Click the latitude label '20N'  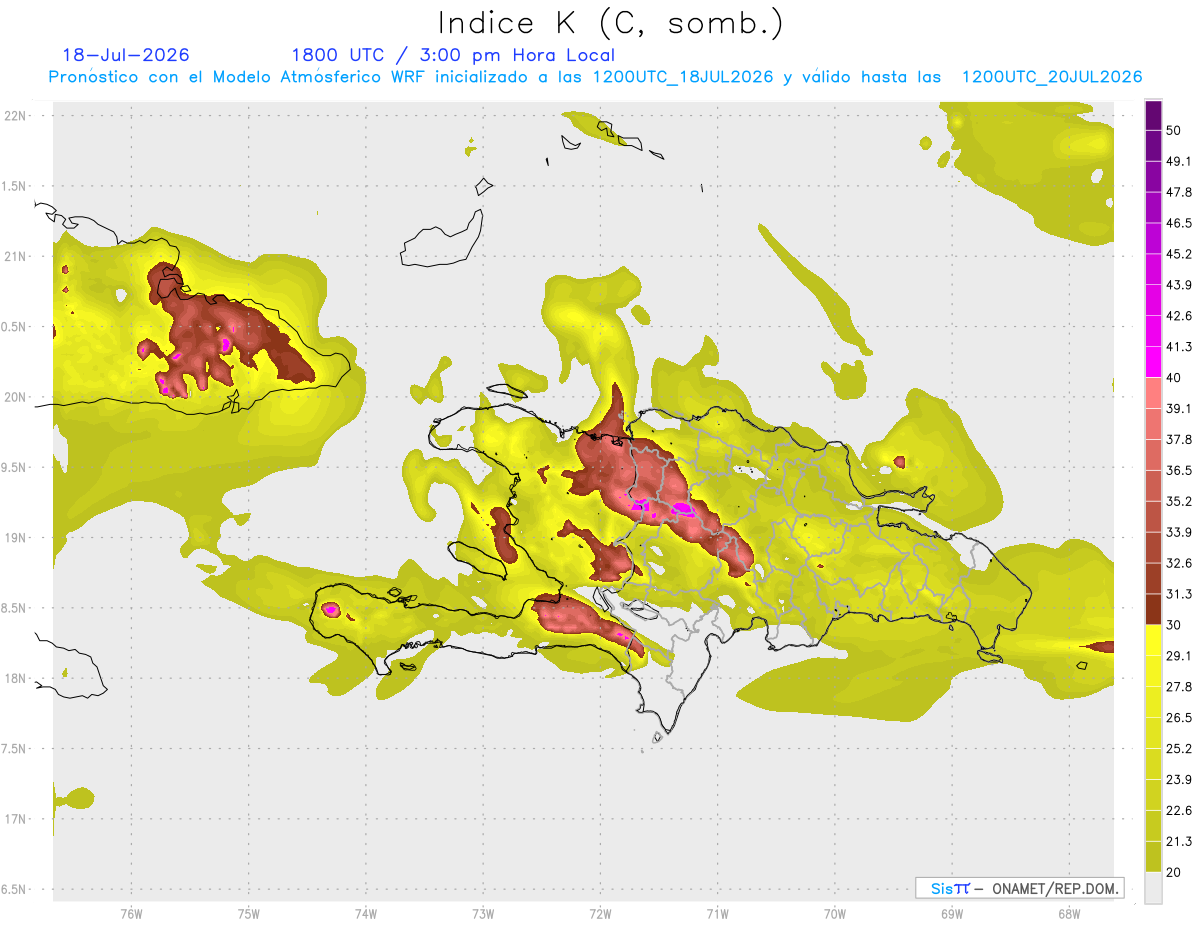point(16,397)
